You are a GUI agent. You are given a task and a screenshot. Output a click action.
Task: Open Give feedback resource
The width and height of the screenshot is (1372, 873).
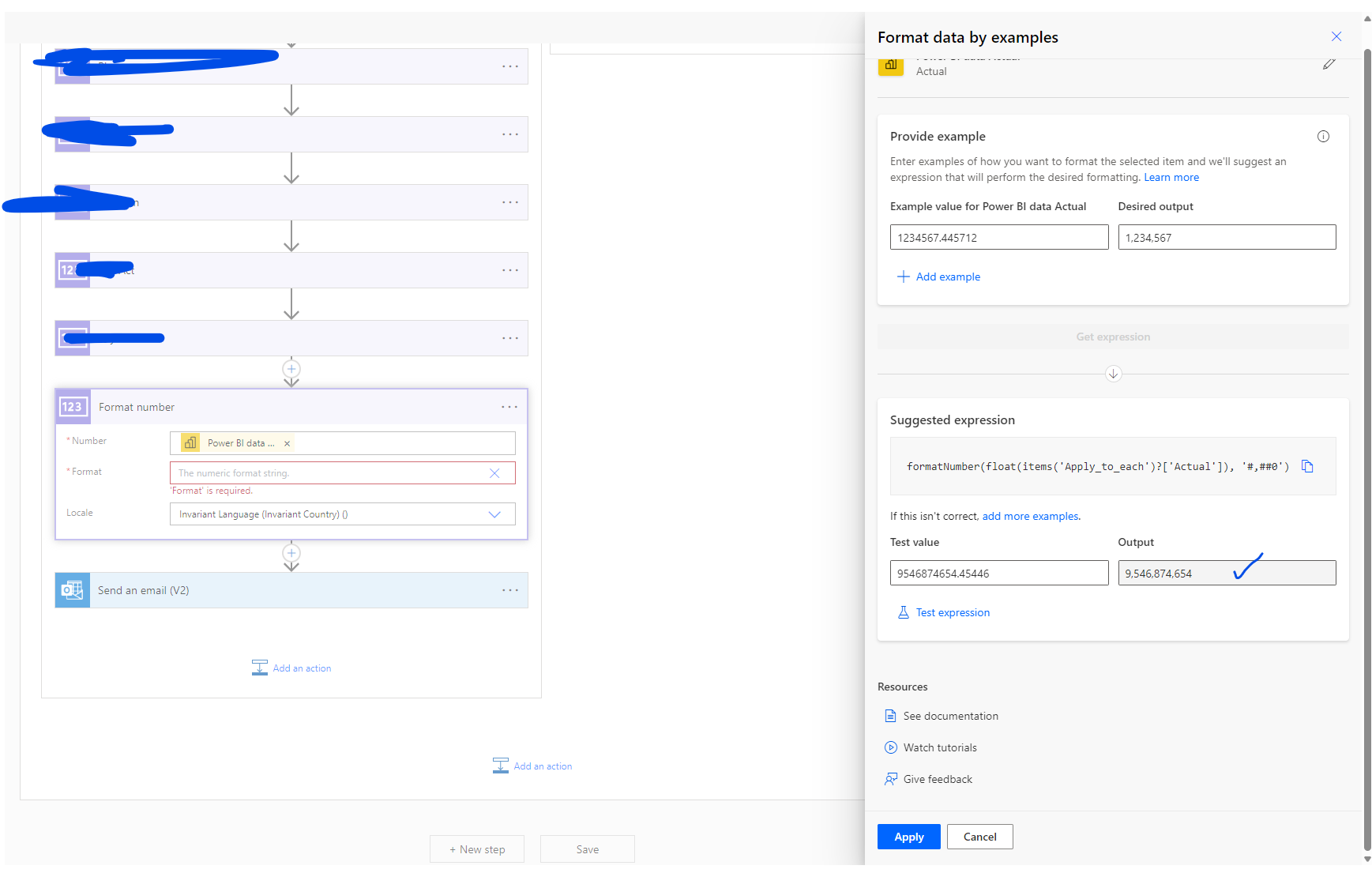[x=938, y=779]
